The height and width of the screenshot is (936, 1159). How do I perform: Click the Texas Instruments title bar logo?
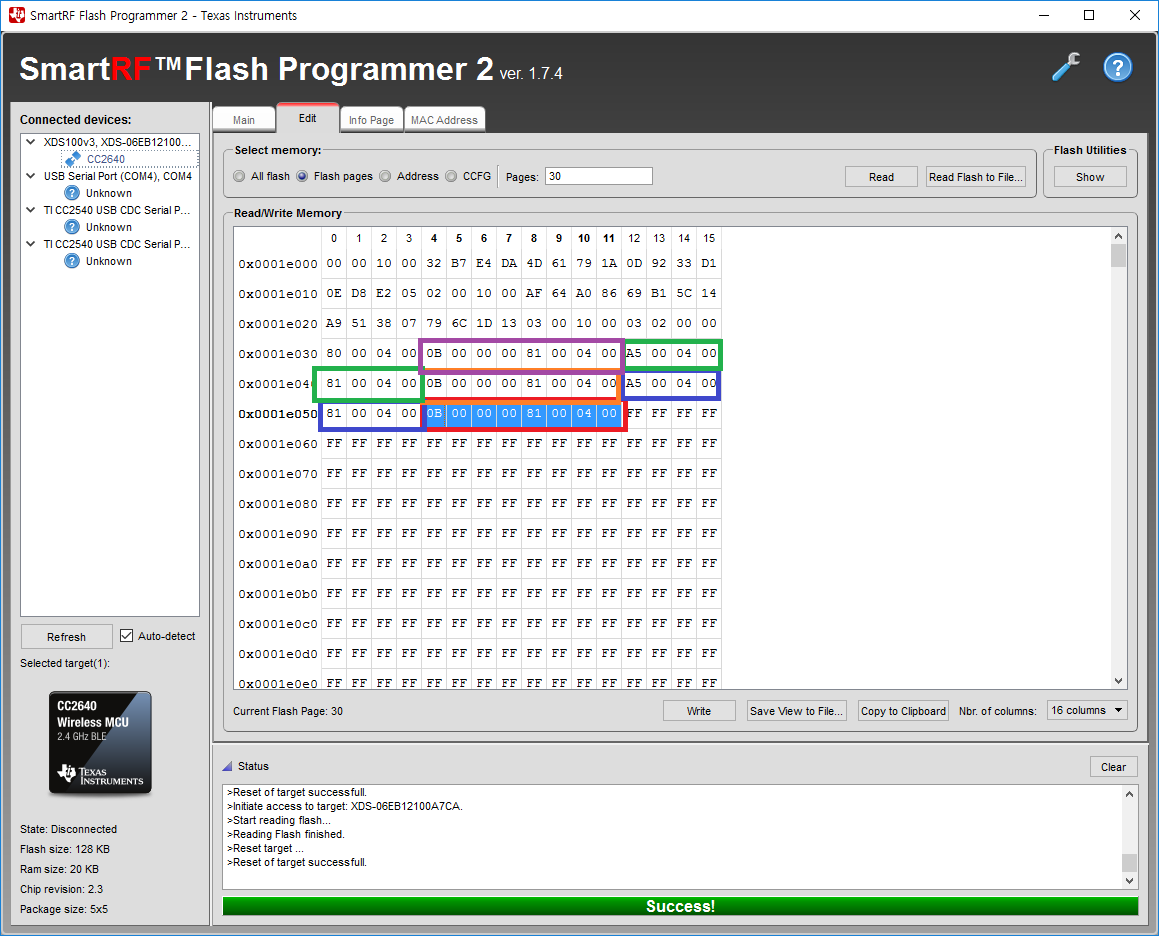pyautogui.click(x=16, y=15)
